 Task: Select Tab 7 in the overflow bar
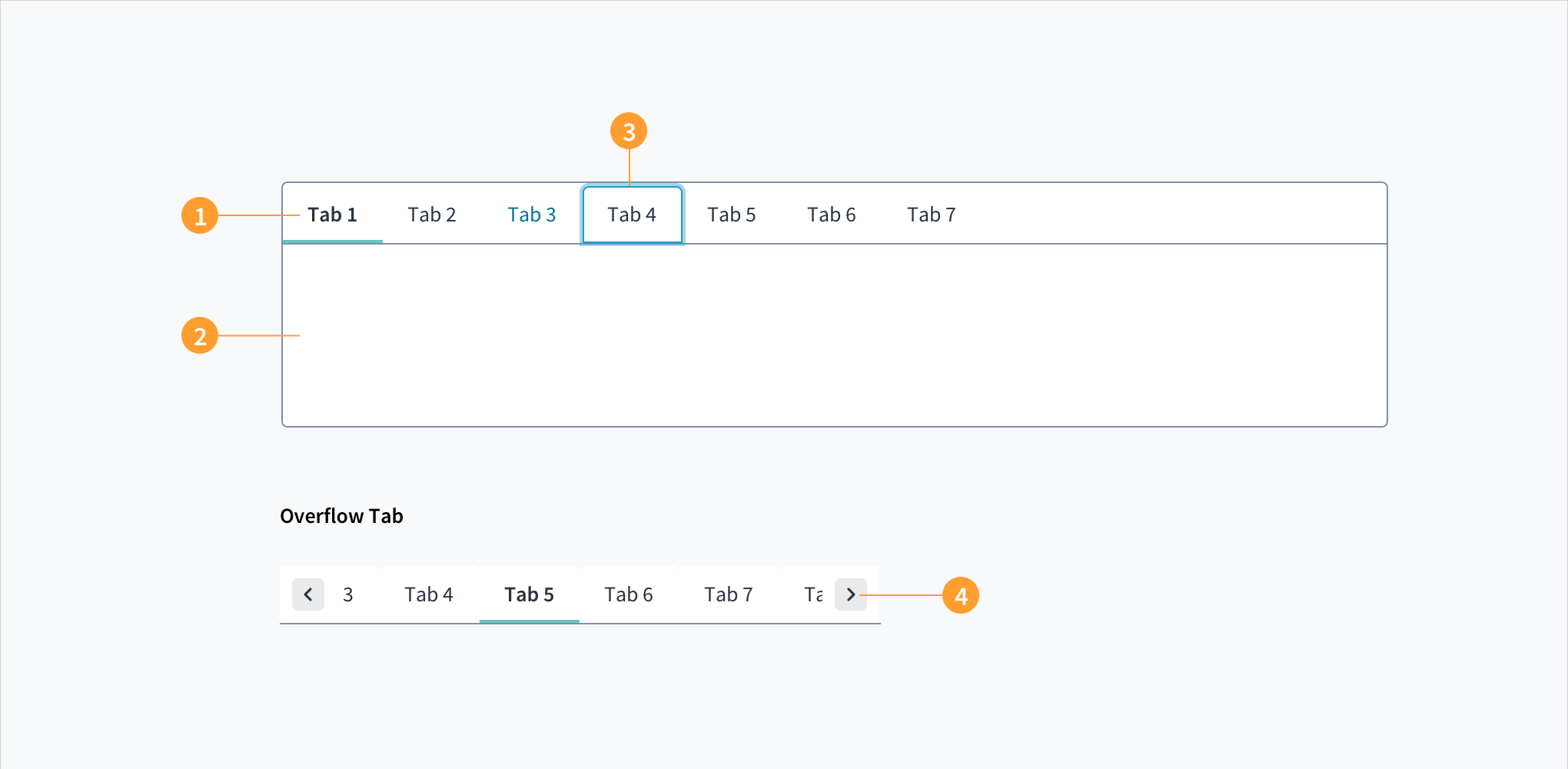(729, 594)
